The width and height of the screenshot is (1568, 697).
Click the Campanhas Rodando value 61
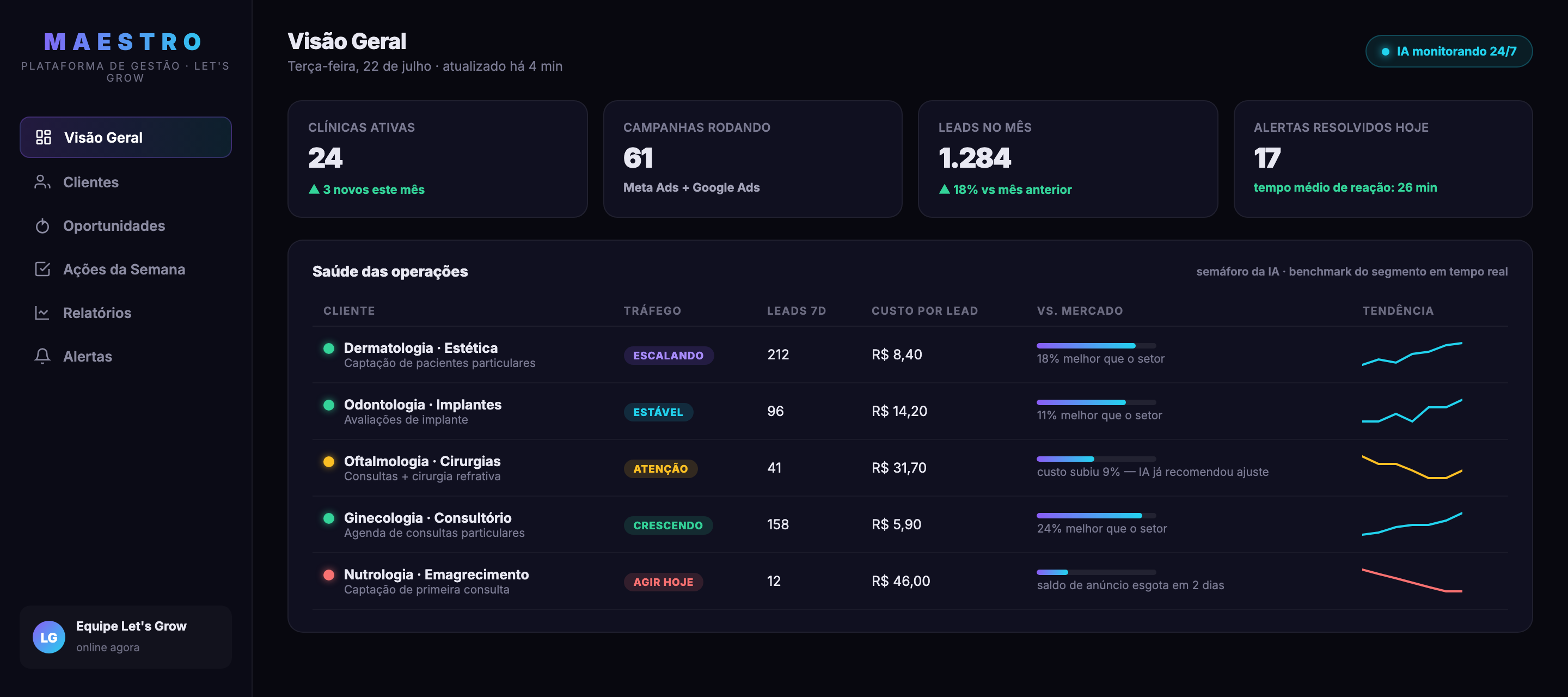[x=638, y=158]
